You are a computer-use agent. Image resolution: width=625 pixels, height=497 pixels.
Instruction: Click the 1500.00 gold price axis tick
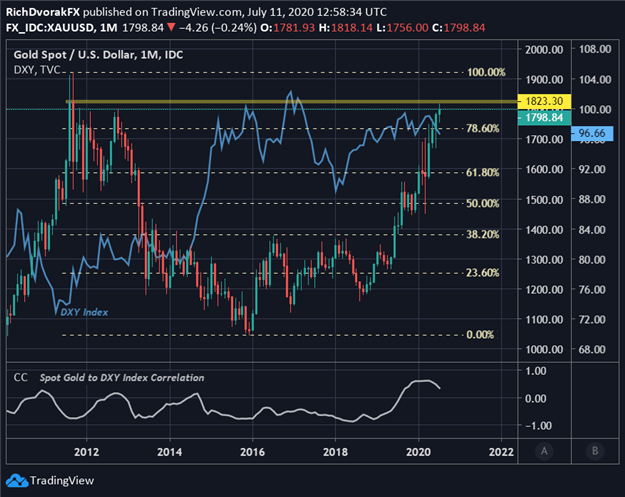[544, 200]
